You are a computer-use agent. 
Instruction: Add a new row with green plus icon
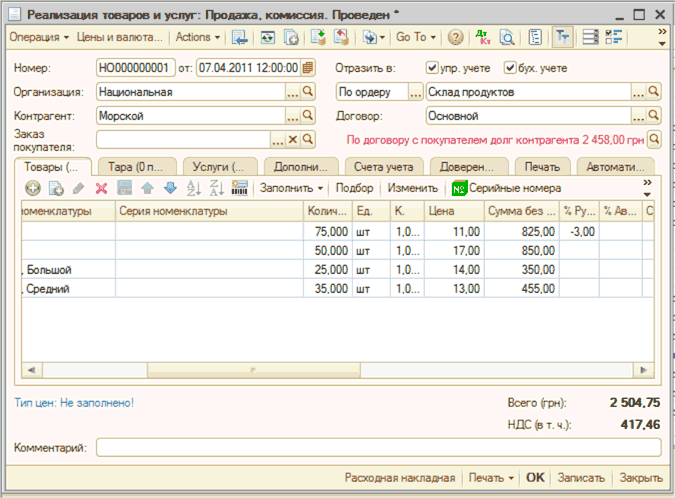tap(32, 188)
